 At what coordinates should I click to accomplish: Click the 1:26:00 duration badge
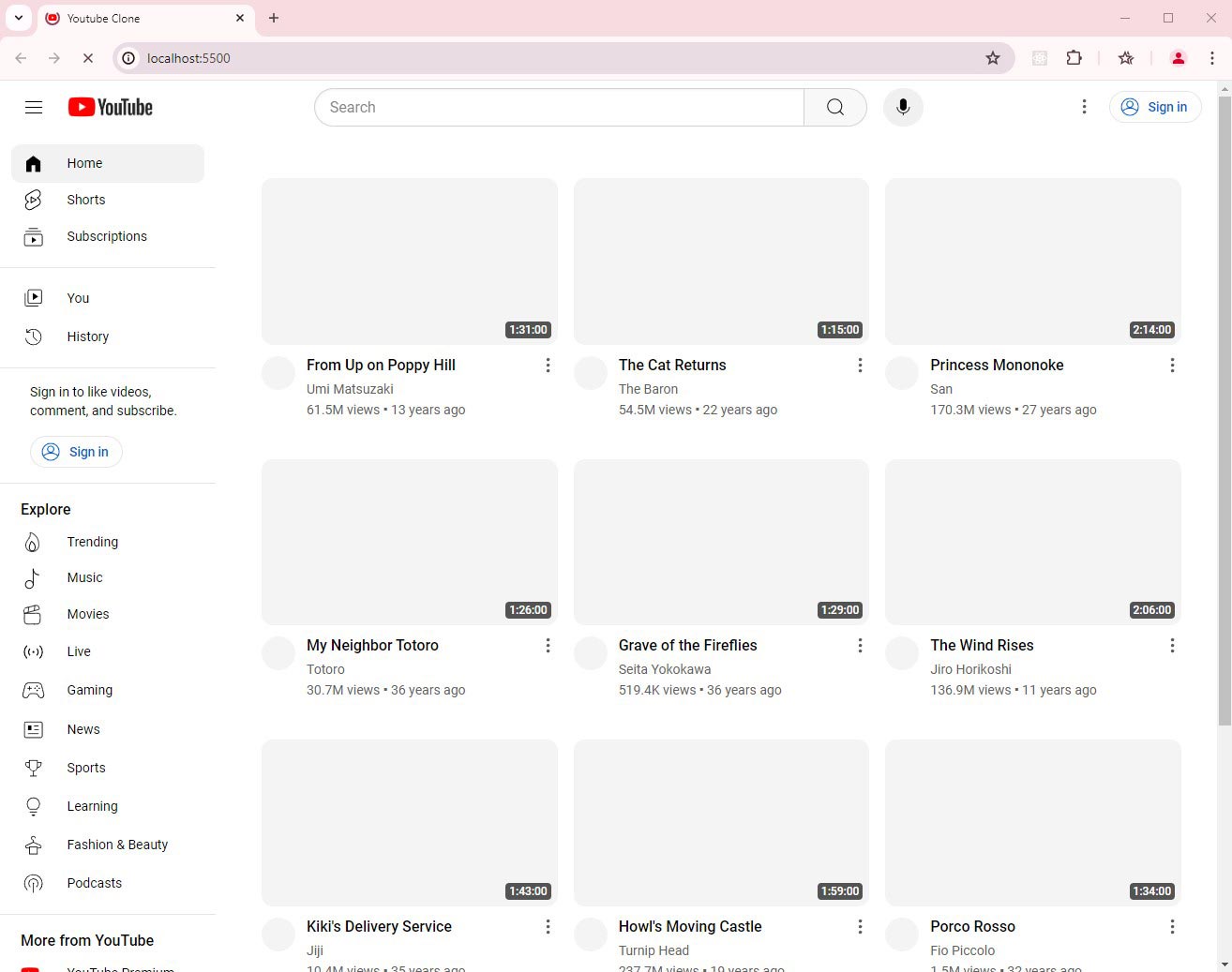[528, 610]
